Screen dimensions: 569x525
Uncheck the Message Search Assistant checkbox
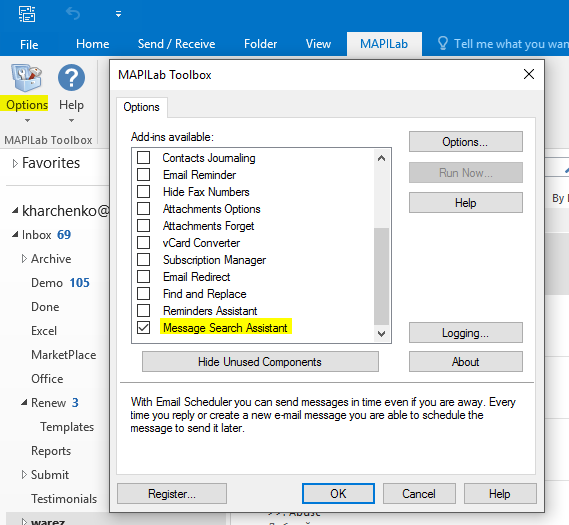pyautogui.click(x=143, y=328)
